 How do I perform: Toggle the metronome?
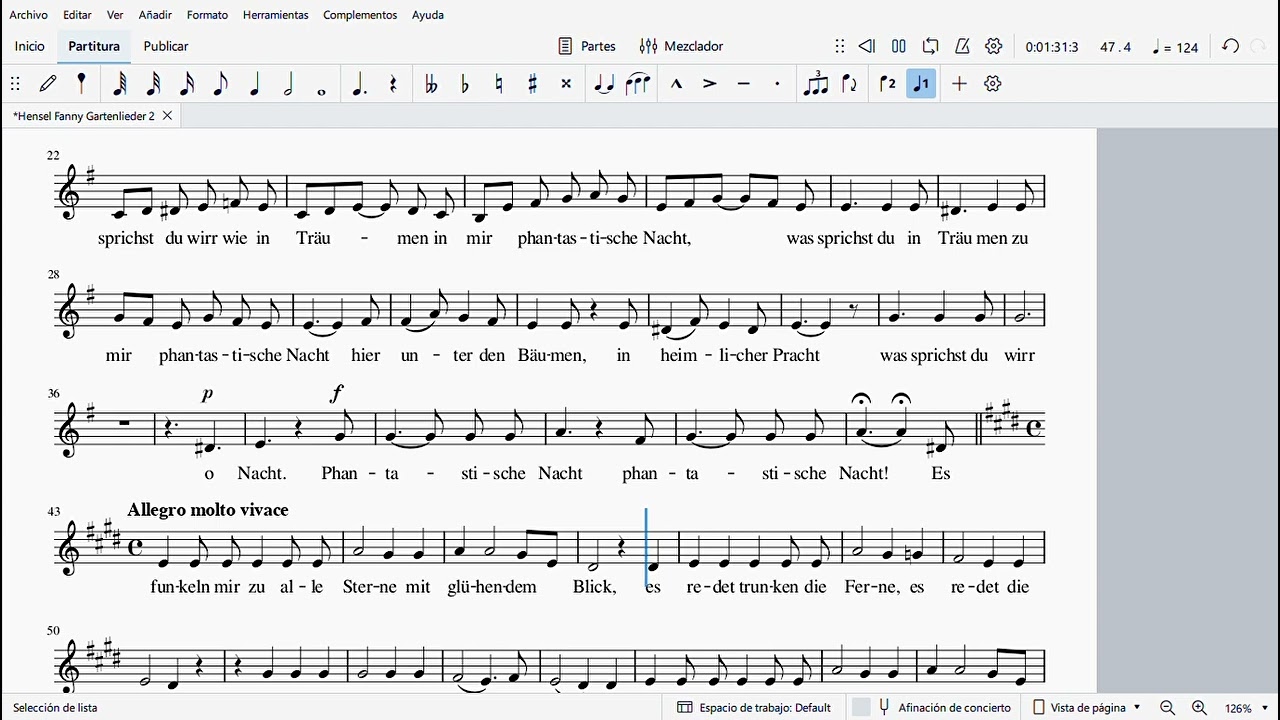coord(962,46)
